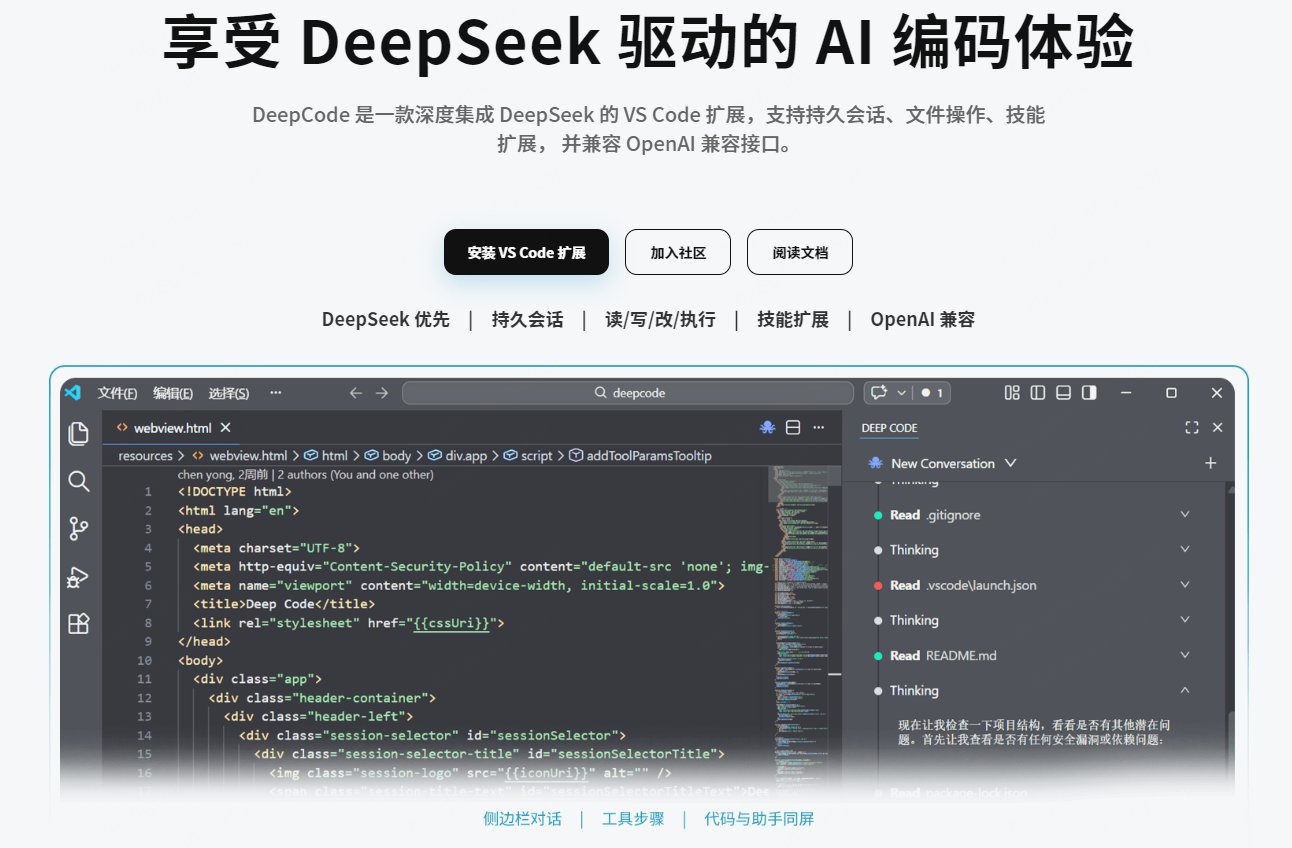Image resolution: width=1292 pixels, height=848 pixels.
Task: Click the forward navigation arrow in the title bar
Action: tap(382, 393)
